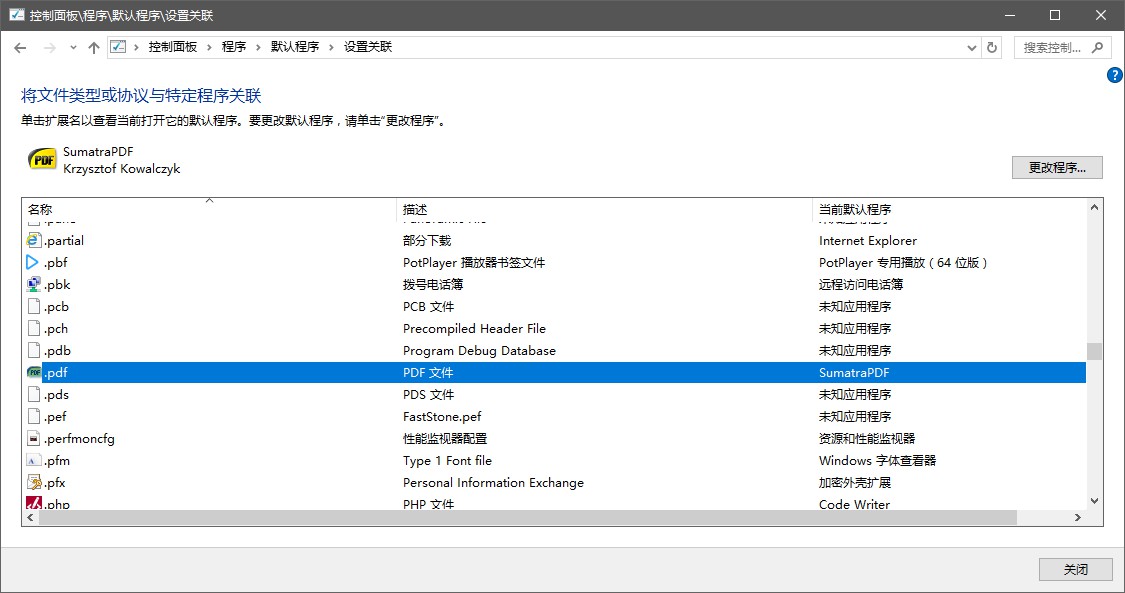This screenshot has width=1125, height=593.
Task: Click the SumatraPDF icon in the .pdf row
Action: point(34,373)
